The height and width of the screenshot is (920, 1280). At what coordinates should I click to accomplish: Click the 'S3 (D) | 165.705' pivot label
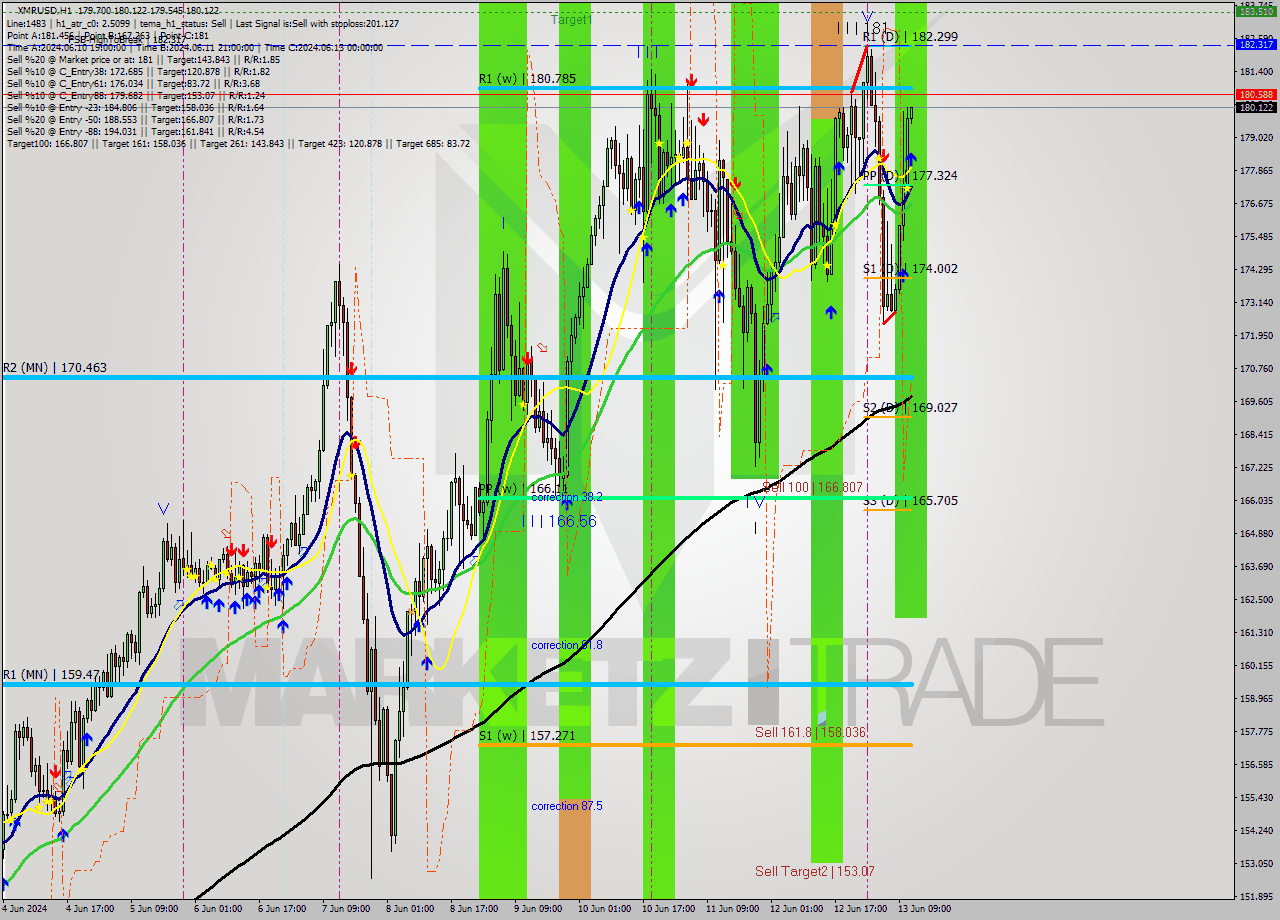[x=910, y=500]
